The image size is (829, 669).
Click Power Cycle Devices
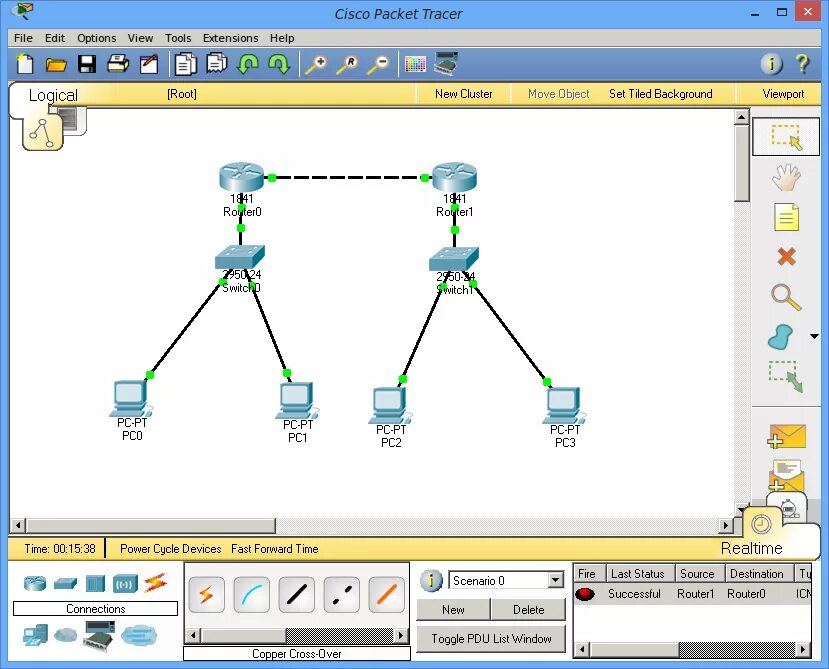(170, 549)
